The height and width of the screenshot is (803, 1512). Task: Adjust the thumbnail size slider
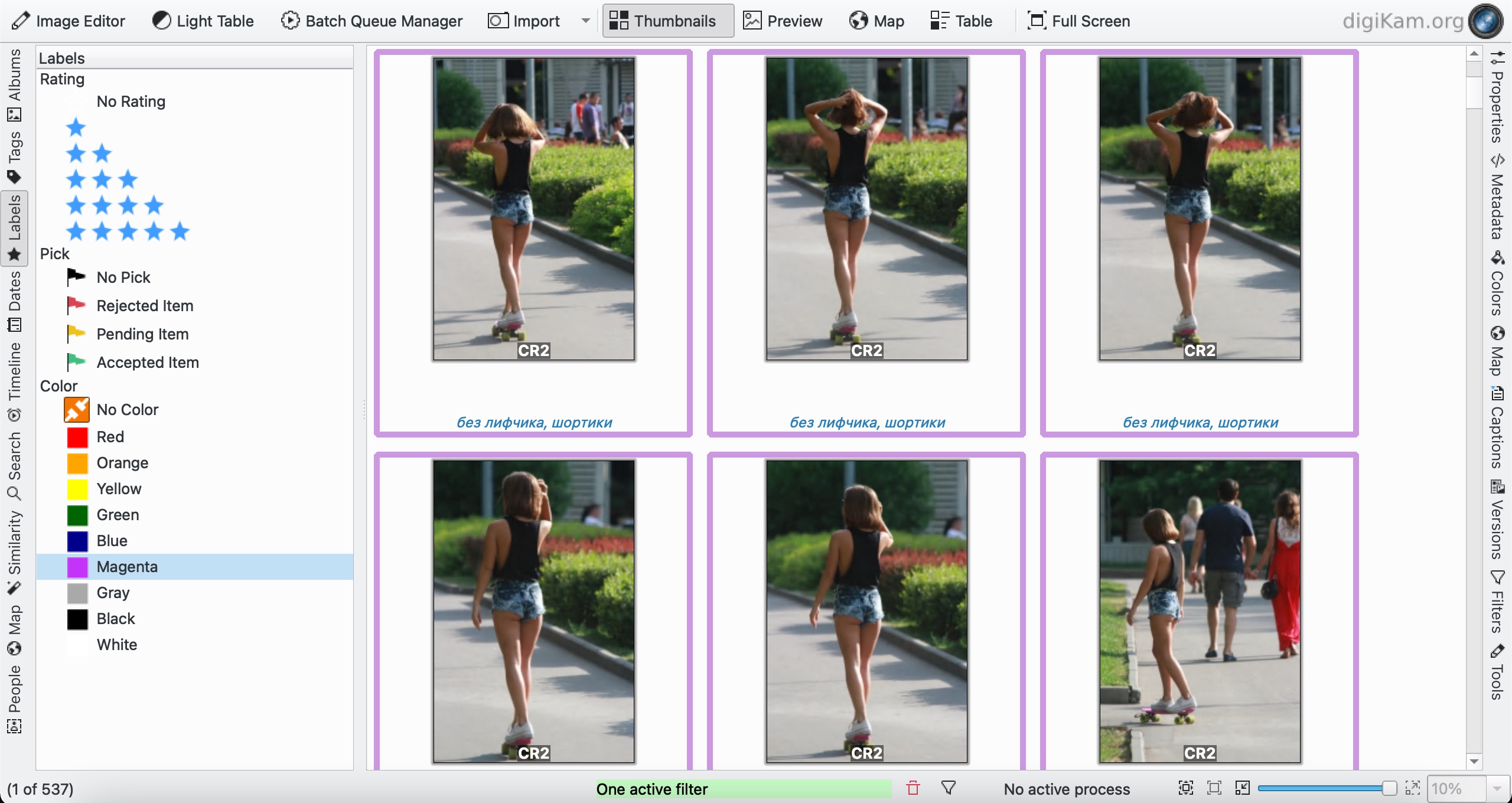(1327, 788)
